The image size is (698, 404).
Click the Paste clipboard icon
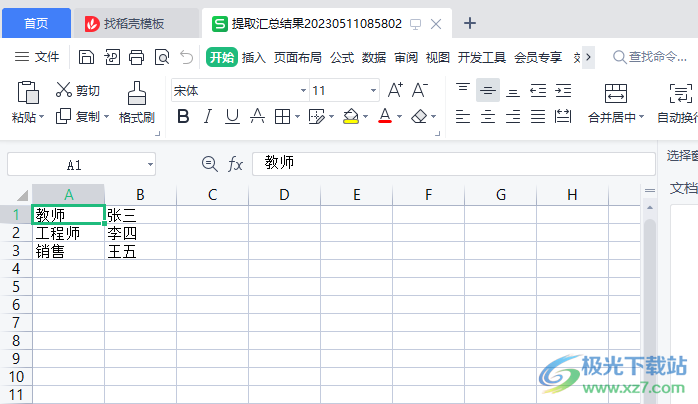click(28, 93)
